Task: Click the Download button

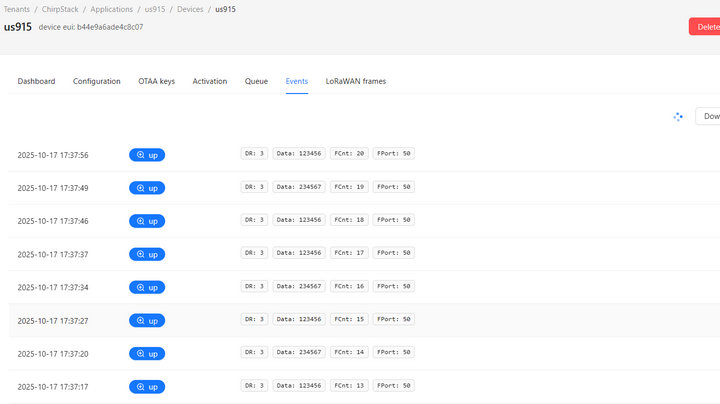Action: pos(709,117)
